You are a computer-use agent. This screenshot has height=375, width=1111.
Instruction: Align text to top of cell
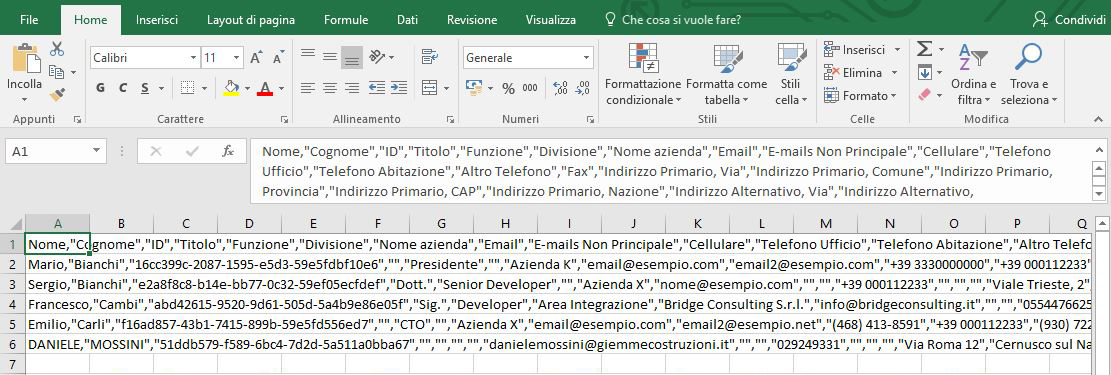click(x=308, y=54)
